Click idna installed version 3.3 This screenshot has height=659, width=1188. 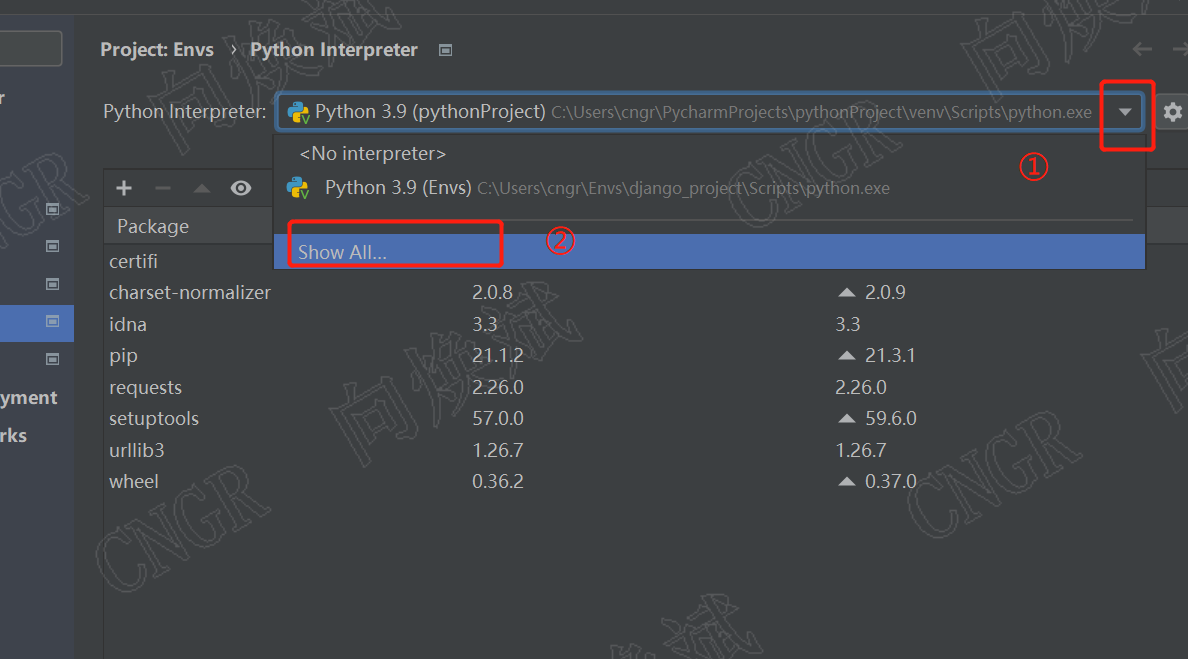point(485,324)
